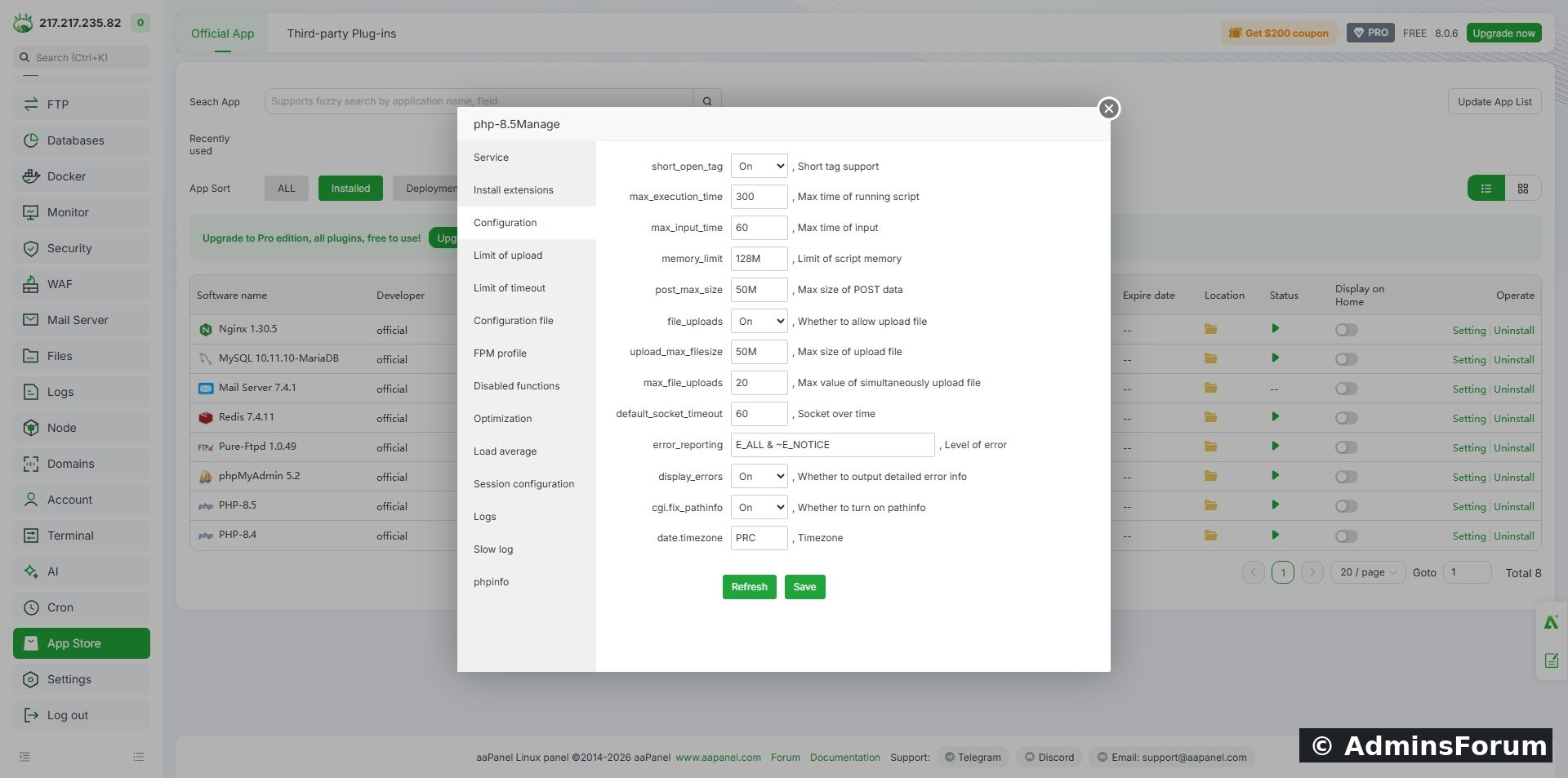Toggle Display on Home for Pure-Ftpd 1.0.49

pos(1347,447)
